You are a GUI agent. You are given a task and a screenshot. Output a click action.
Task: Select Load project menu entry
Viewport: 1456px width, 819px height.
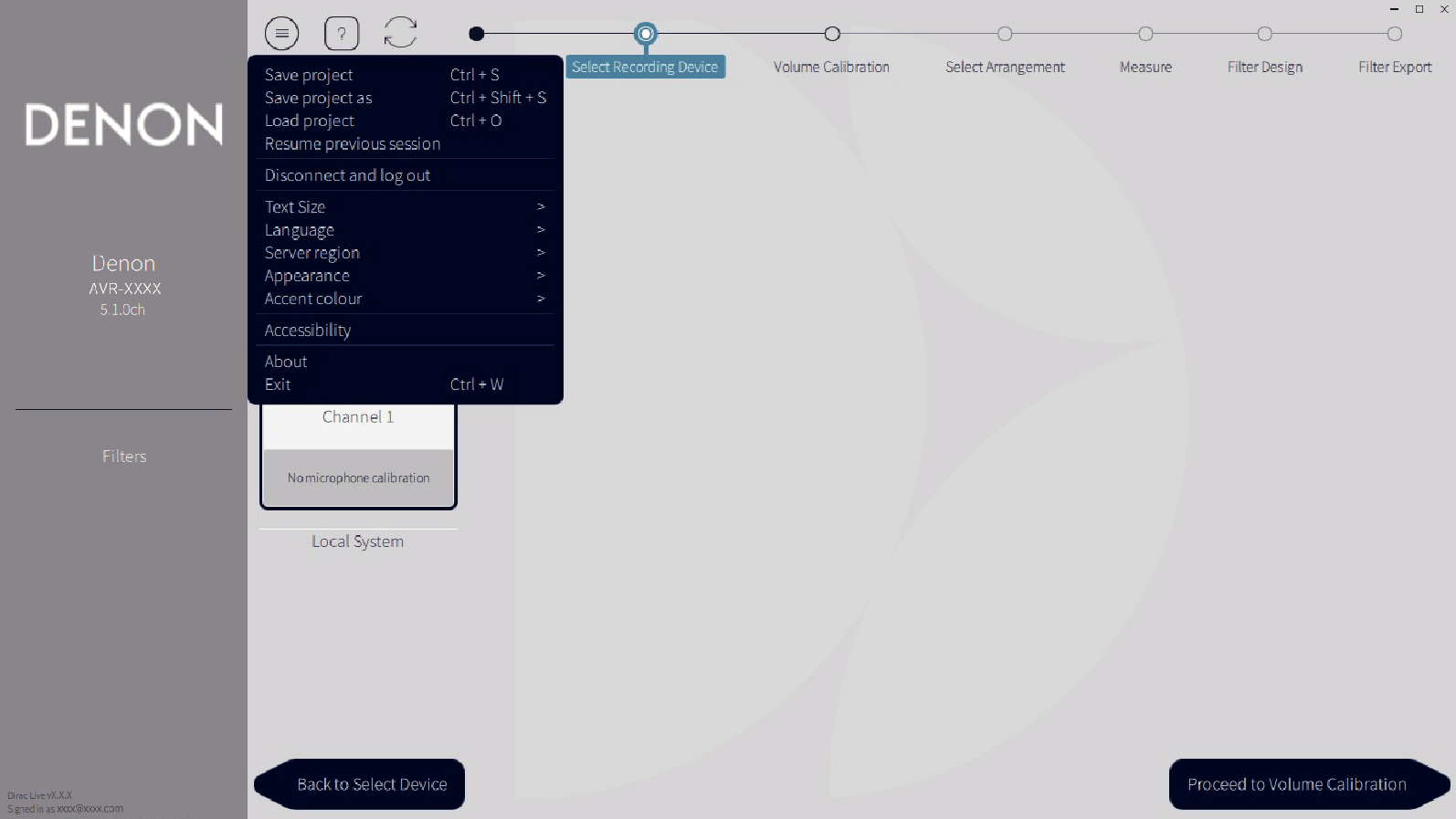[x=310, y=121]
